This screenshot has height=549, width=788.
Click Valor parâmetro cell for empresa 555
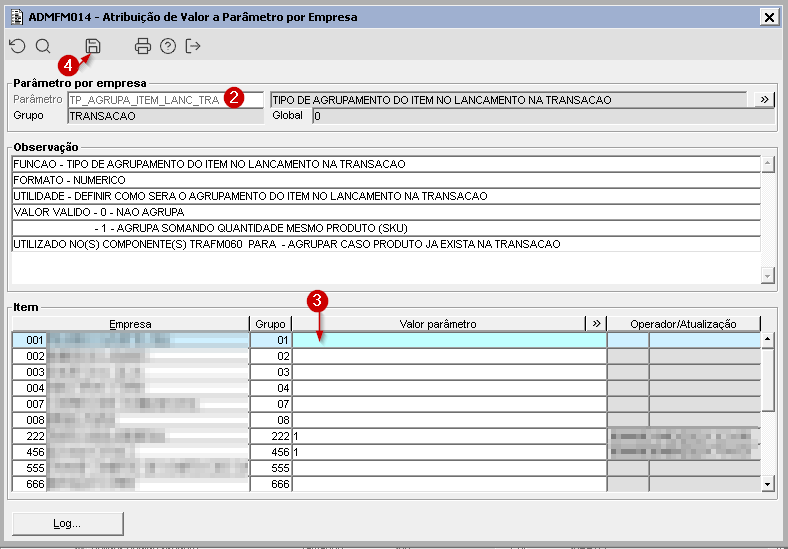[x=449, y=469]
